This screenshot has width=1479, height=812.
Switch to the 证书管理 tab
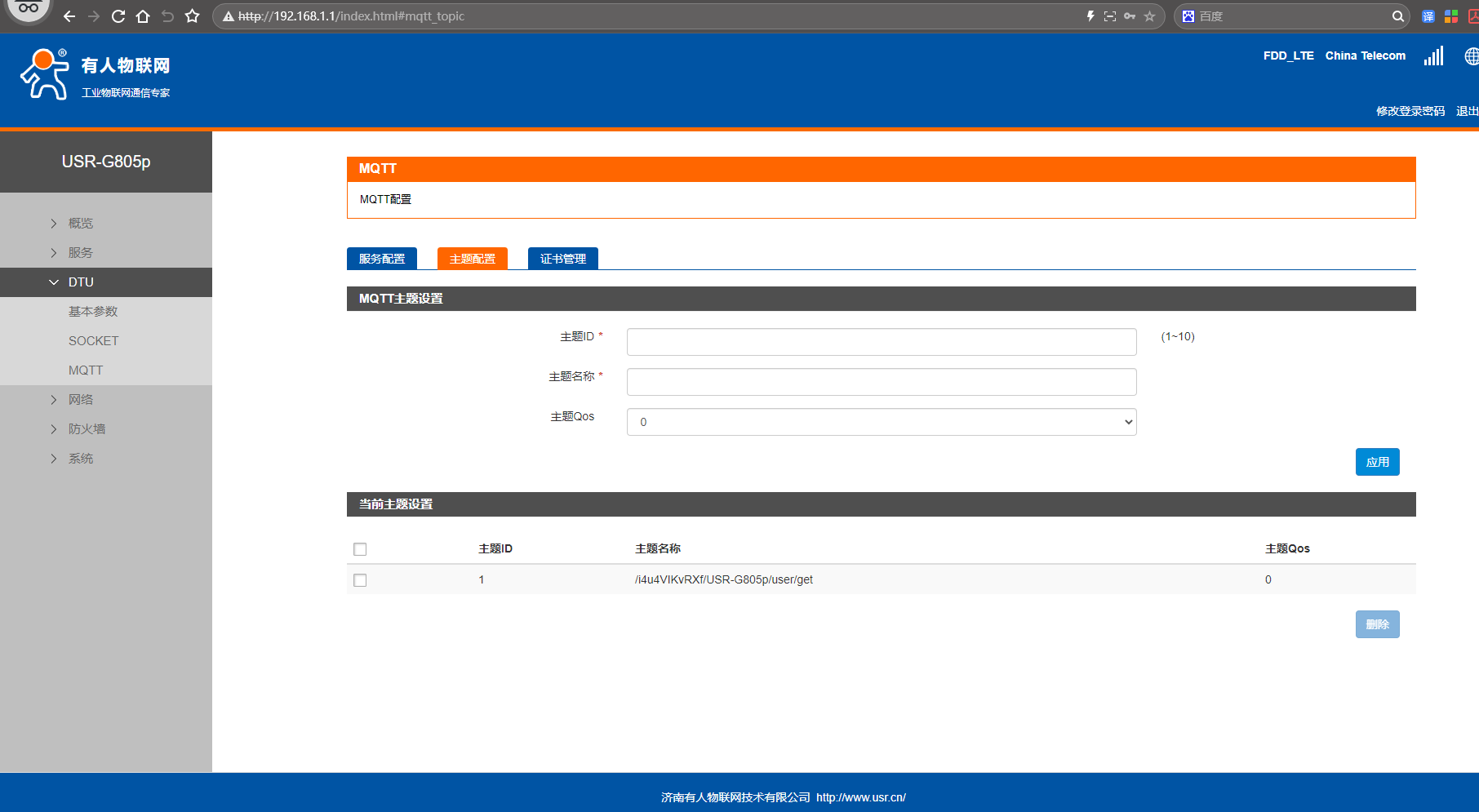pos(562,259)
